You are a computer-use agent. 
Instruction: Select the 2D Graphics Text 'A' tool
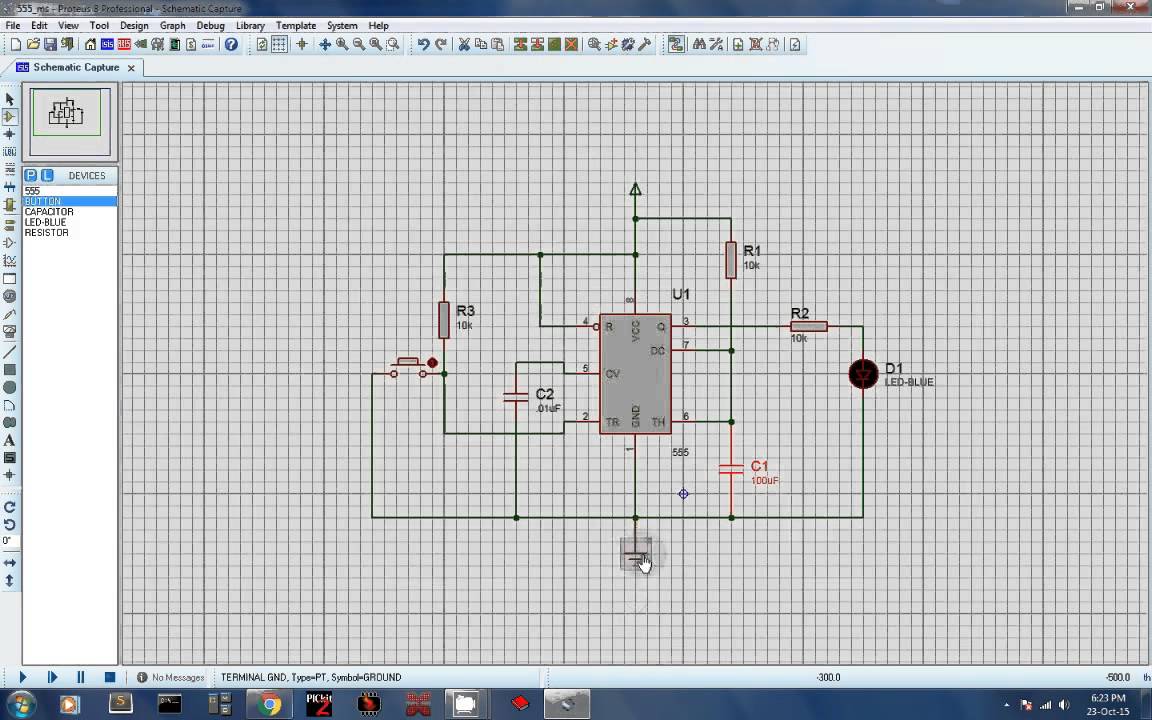tap(10, 440)
